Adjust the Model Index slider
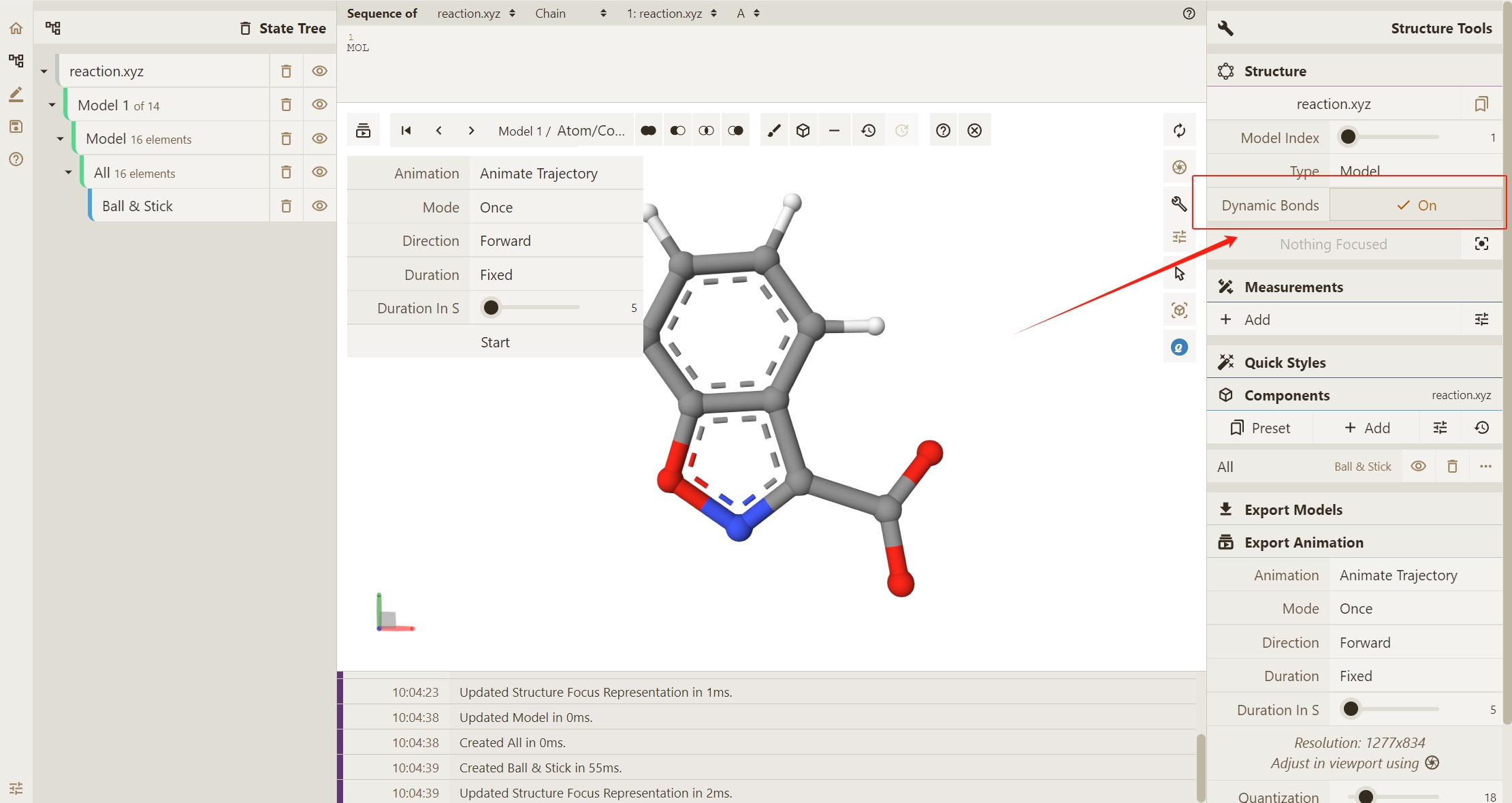This screenshot has width=1512, height=803. pyautogui.click(x=1348, y=138)
